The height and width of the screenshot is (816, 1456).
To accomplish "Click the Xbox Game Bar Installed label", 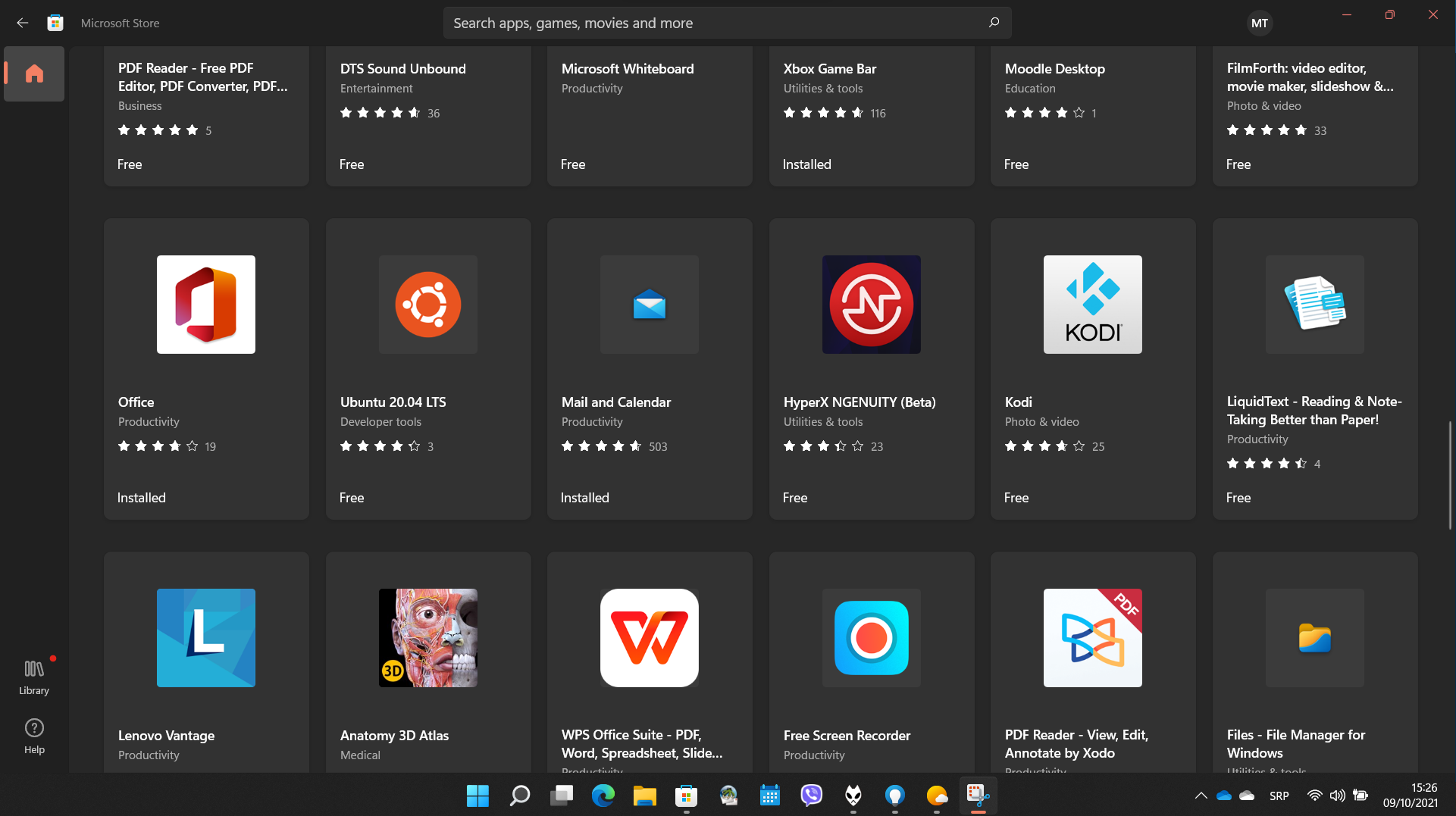I will pos(807,164).
